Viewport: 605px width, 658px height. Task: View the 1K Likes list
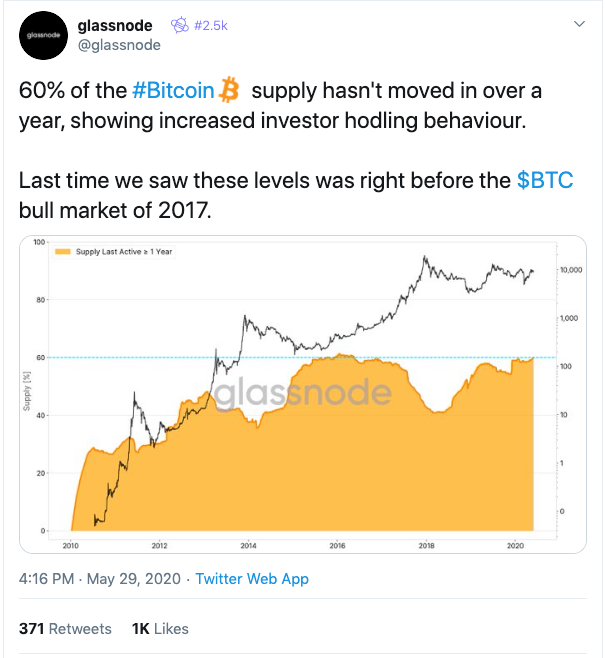[160, 629]
